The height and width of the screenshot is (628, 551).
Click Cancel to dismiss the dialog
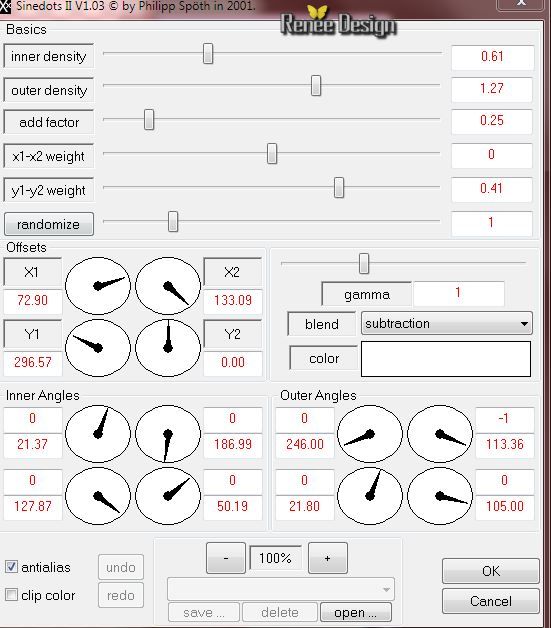tap(491, 601)
